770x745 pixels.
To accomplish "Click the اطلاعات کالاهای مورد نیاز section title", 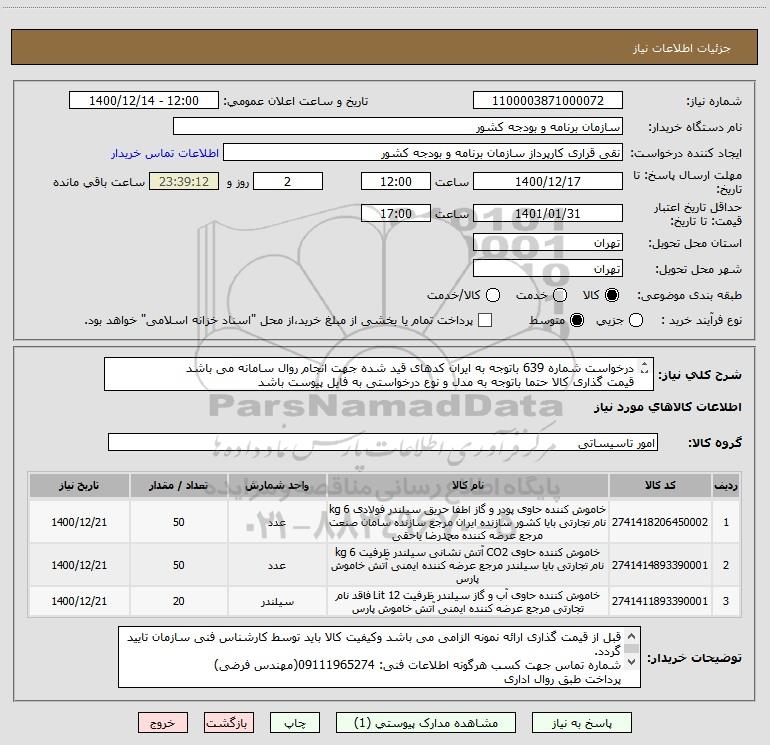I will point(668,407).
